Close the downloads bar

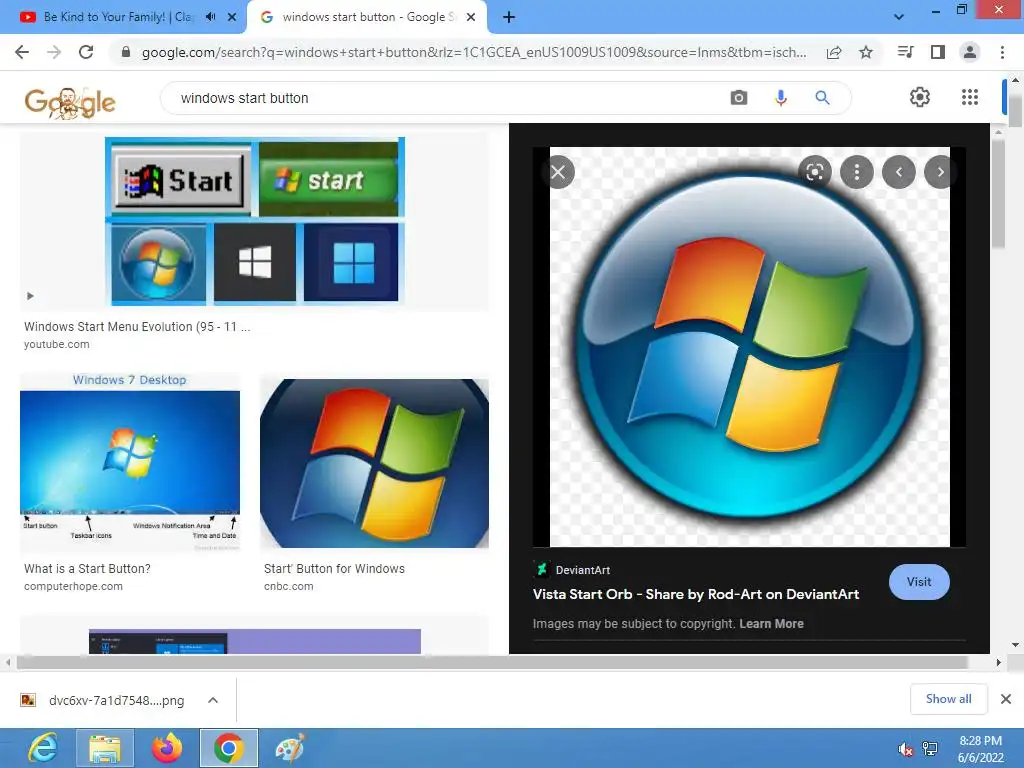[x=1006, y=699]
